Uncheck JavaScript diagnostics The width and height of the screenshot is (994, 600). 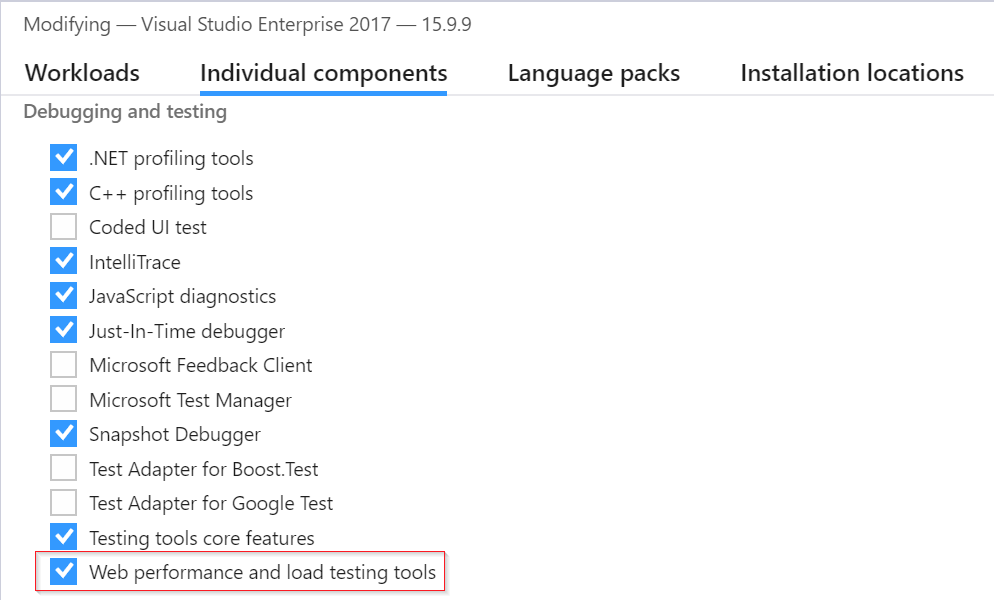coord(63,295)
